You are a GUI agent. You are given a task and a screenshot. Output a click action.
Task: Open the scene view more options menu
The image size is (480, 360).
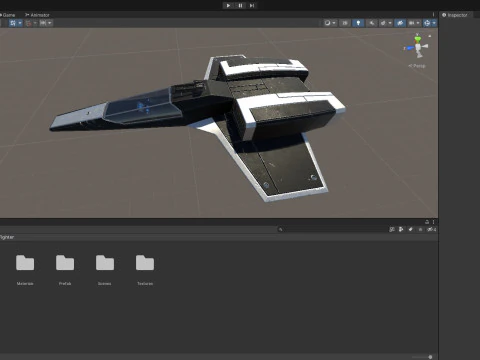(x=433, y=15)
